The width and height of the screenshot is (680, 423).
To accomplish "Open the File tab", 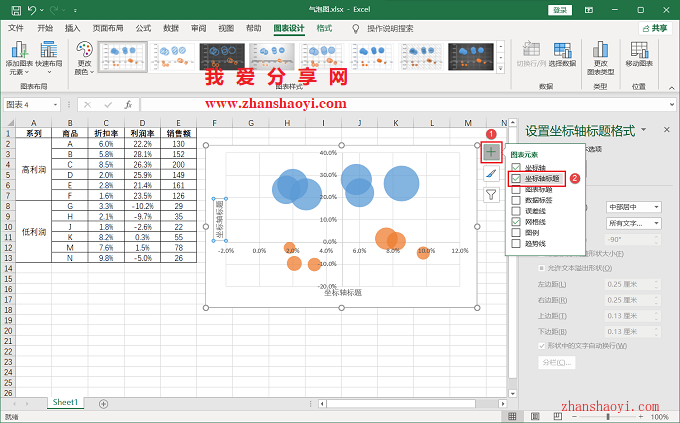I will coord(16,28).
